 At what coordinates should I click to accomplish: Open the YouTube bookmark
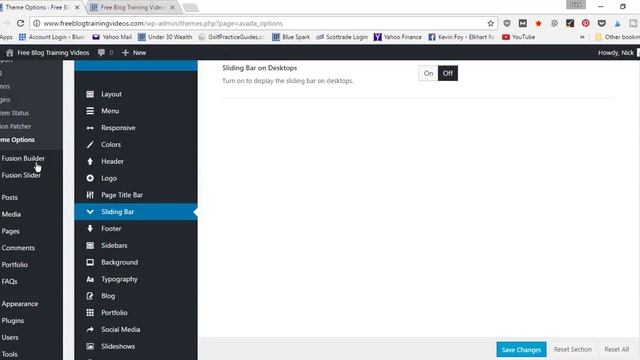coord(518,37)
